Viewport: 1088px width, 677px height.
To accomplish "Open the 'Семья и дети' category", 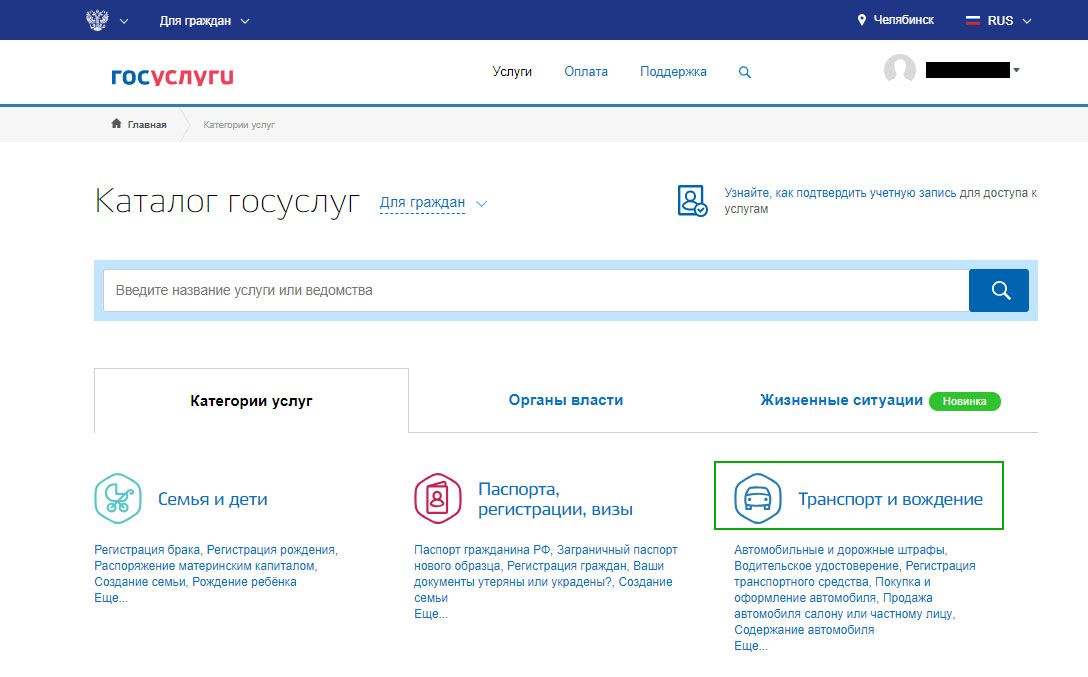I will click(212, 499).
